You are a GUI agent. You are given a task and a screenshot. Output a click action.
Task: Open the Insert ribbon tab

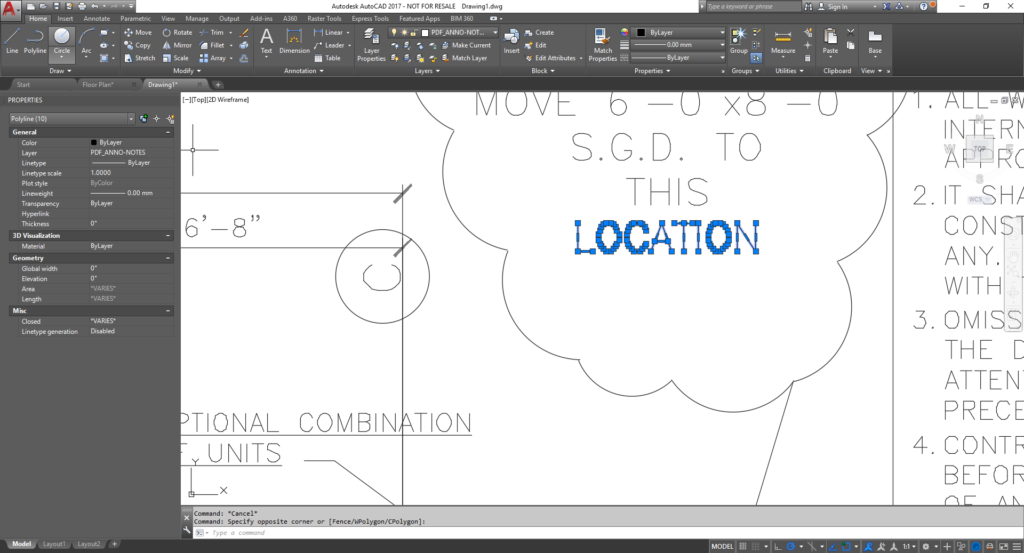(x=65, y=18)
